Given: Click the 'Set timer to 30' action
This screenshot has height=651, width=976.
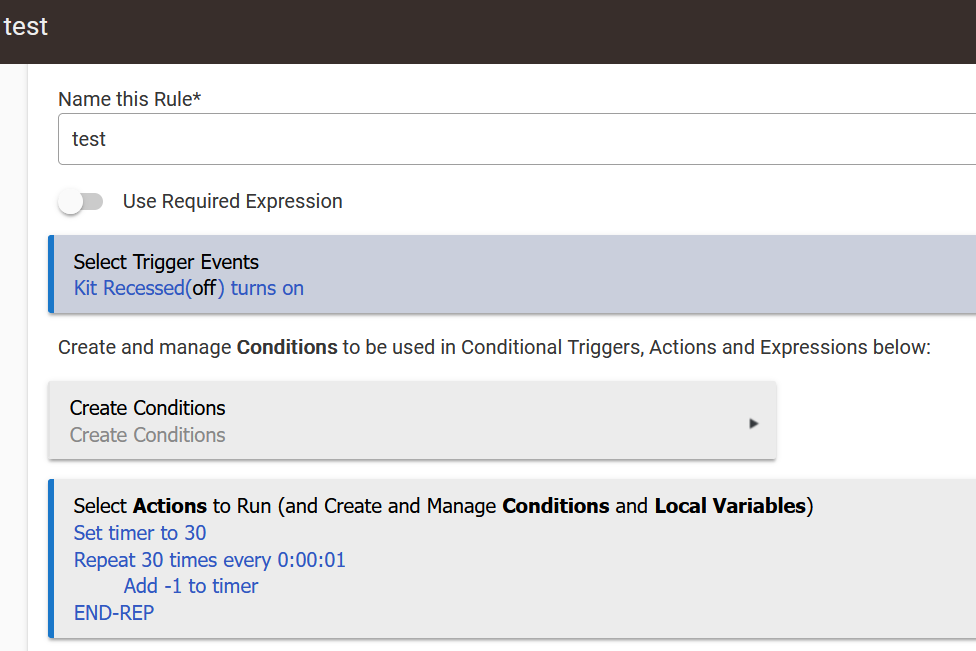Looking at the screenshot, I should pos(139,533).
